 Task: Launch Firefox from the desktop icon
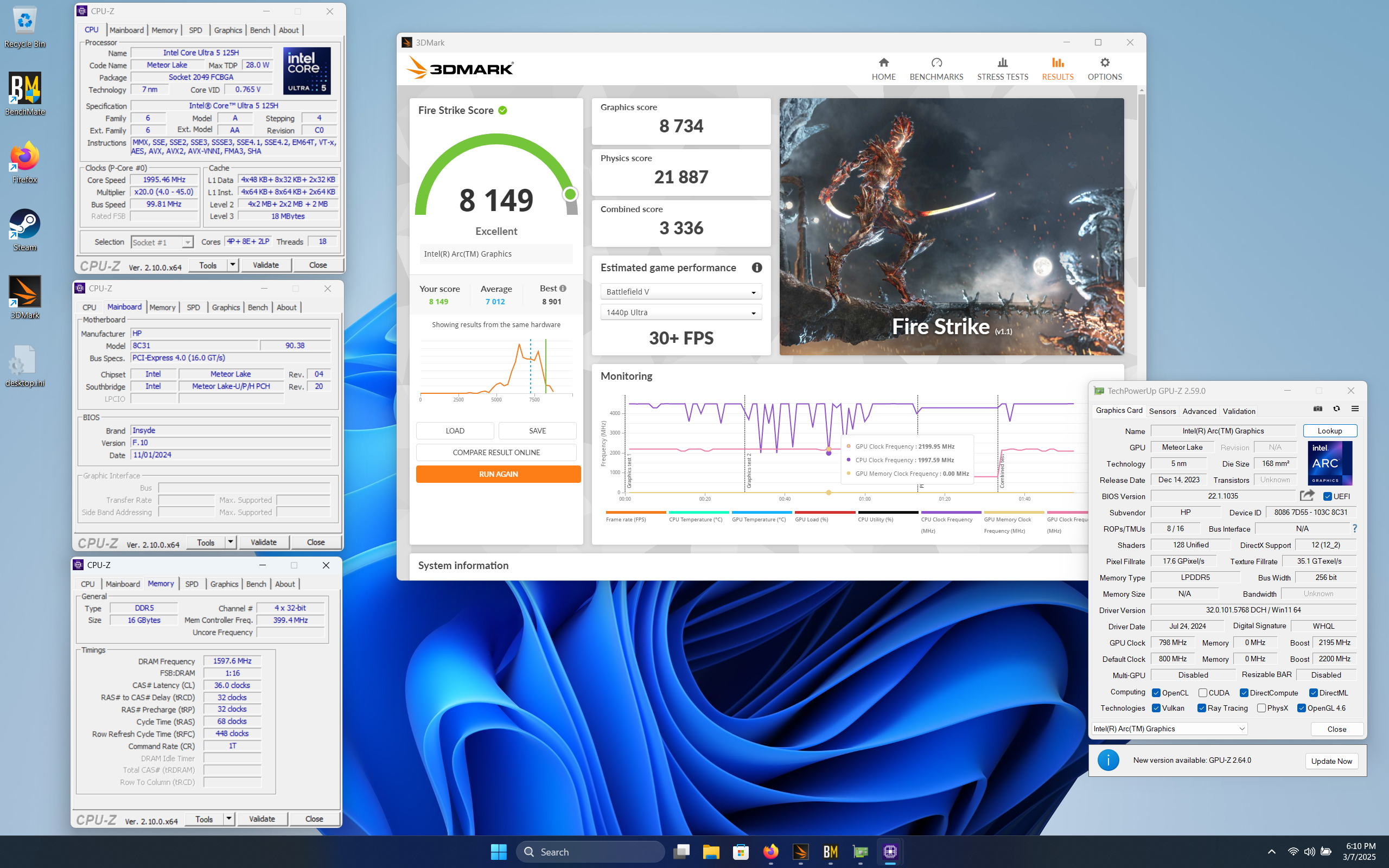click(x=24, y=162)
